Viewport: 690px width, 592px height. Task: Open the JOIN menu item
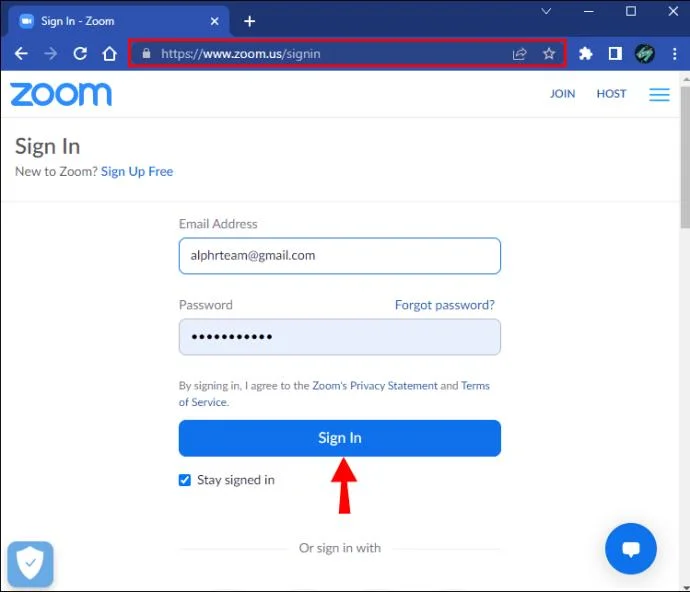coord(562,94)
